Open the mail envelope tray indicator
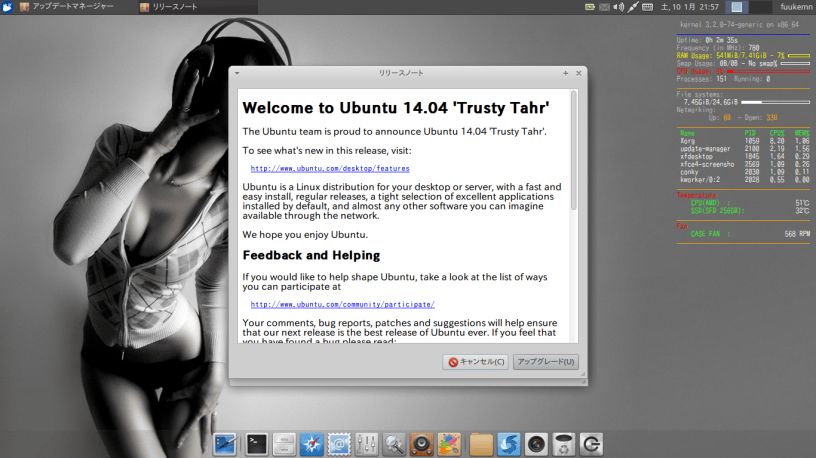 tap(604, 7)
